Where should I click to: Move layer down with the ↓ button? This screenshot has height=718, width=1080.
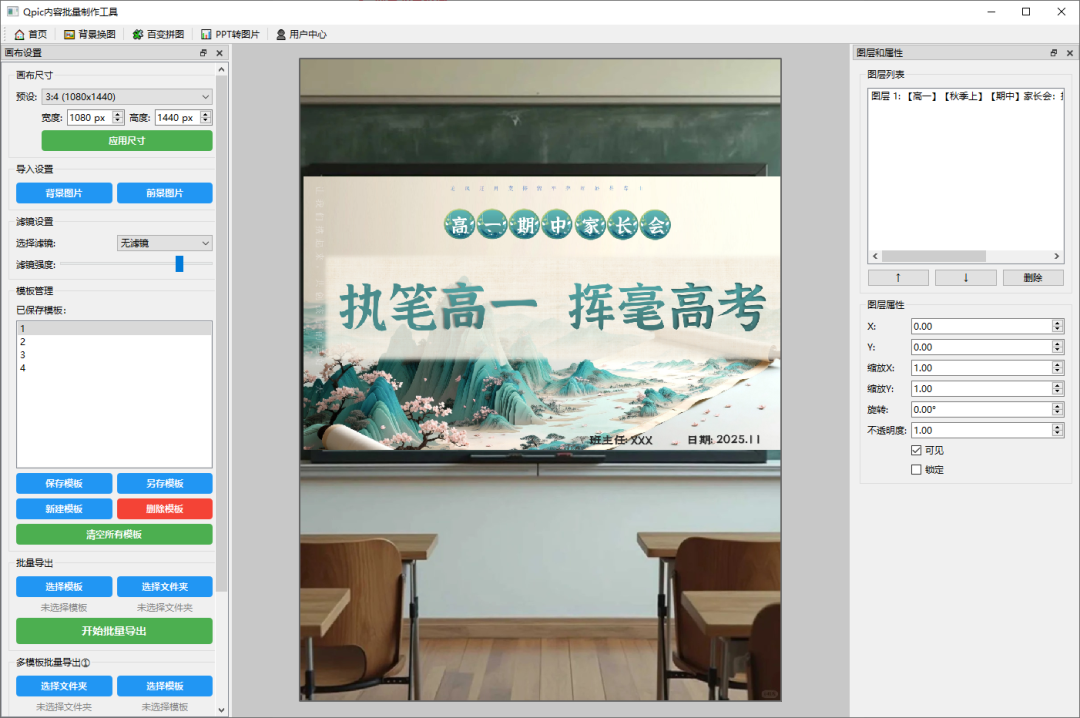pos(965,278)
